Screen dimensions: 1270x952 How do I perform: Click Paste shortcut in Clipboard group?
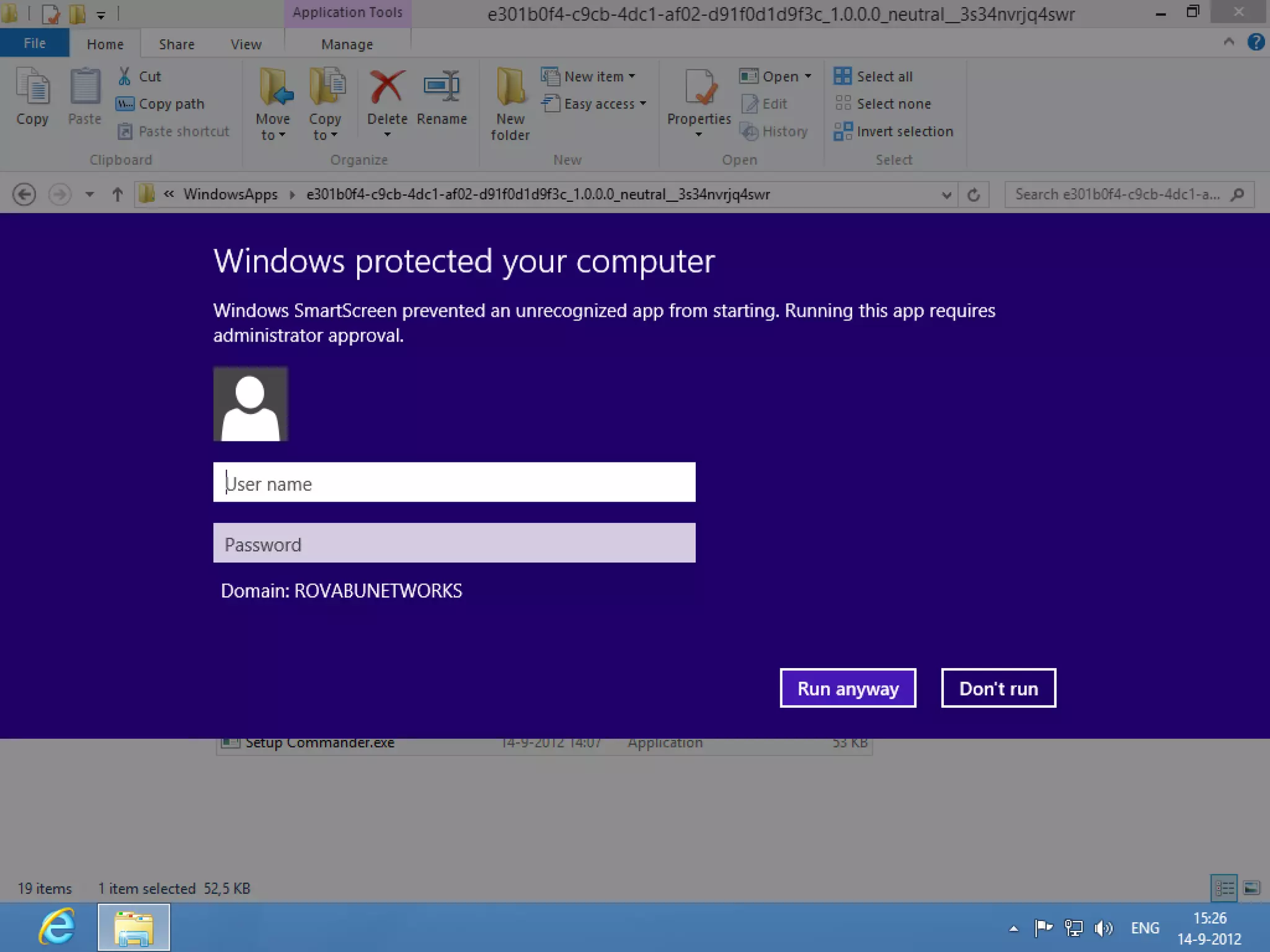[x=173, y=131]
